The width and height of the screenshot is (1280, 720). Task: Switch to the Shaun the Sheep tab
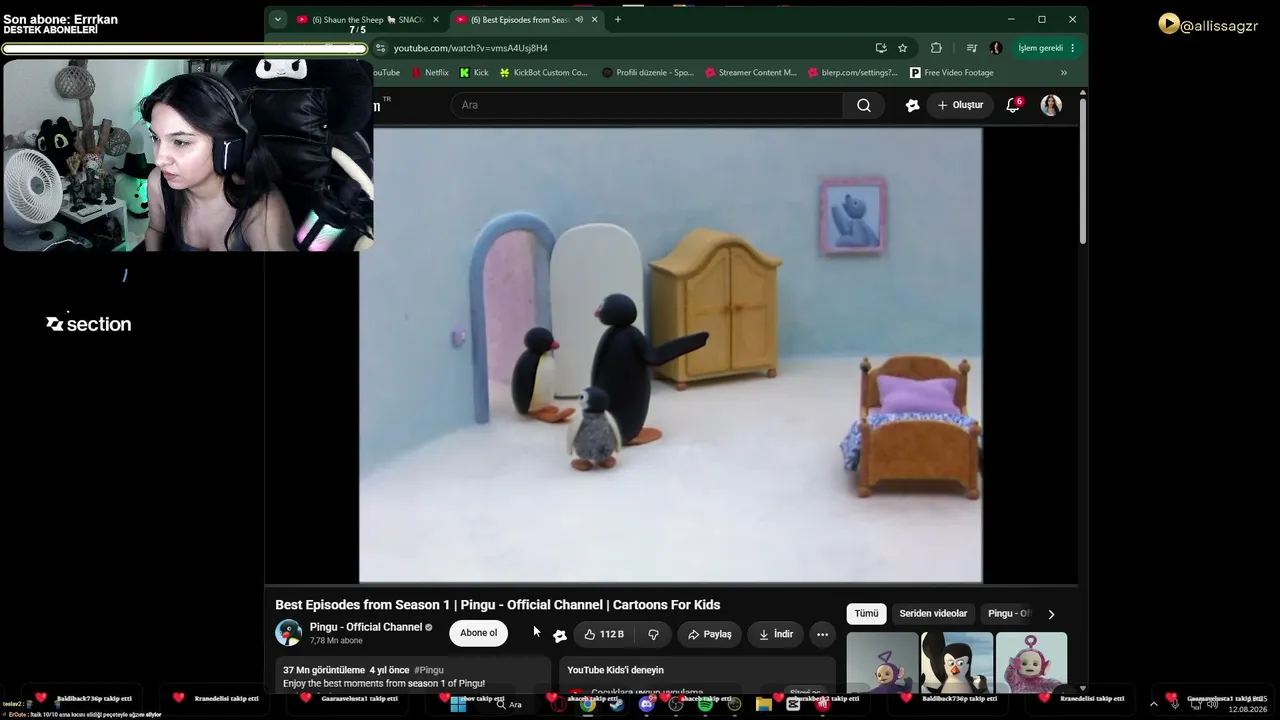(x=368, y=19)
